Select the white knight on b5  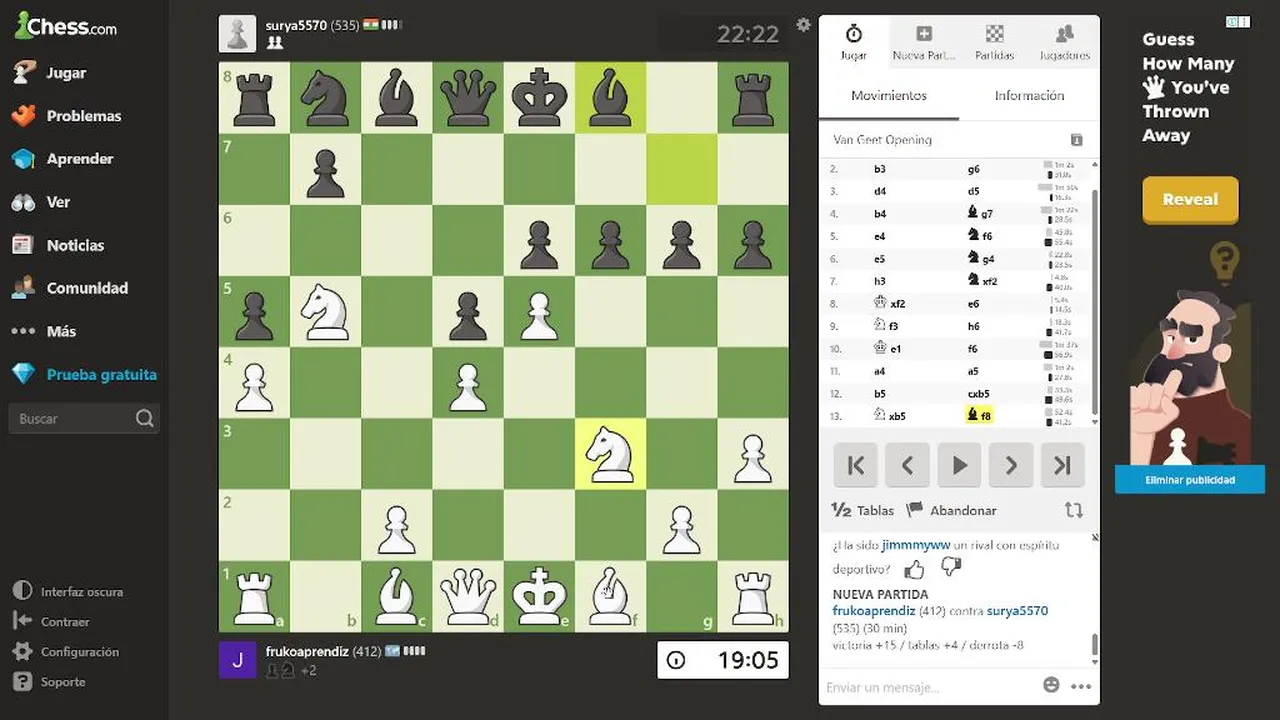tap(325, 311)
